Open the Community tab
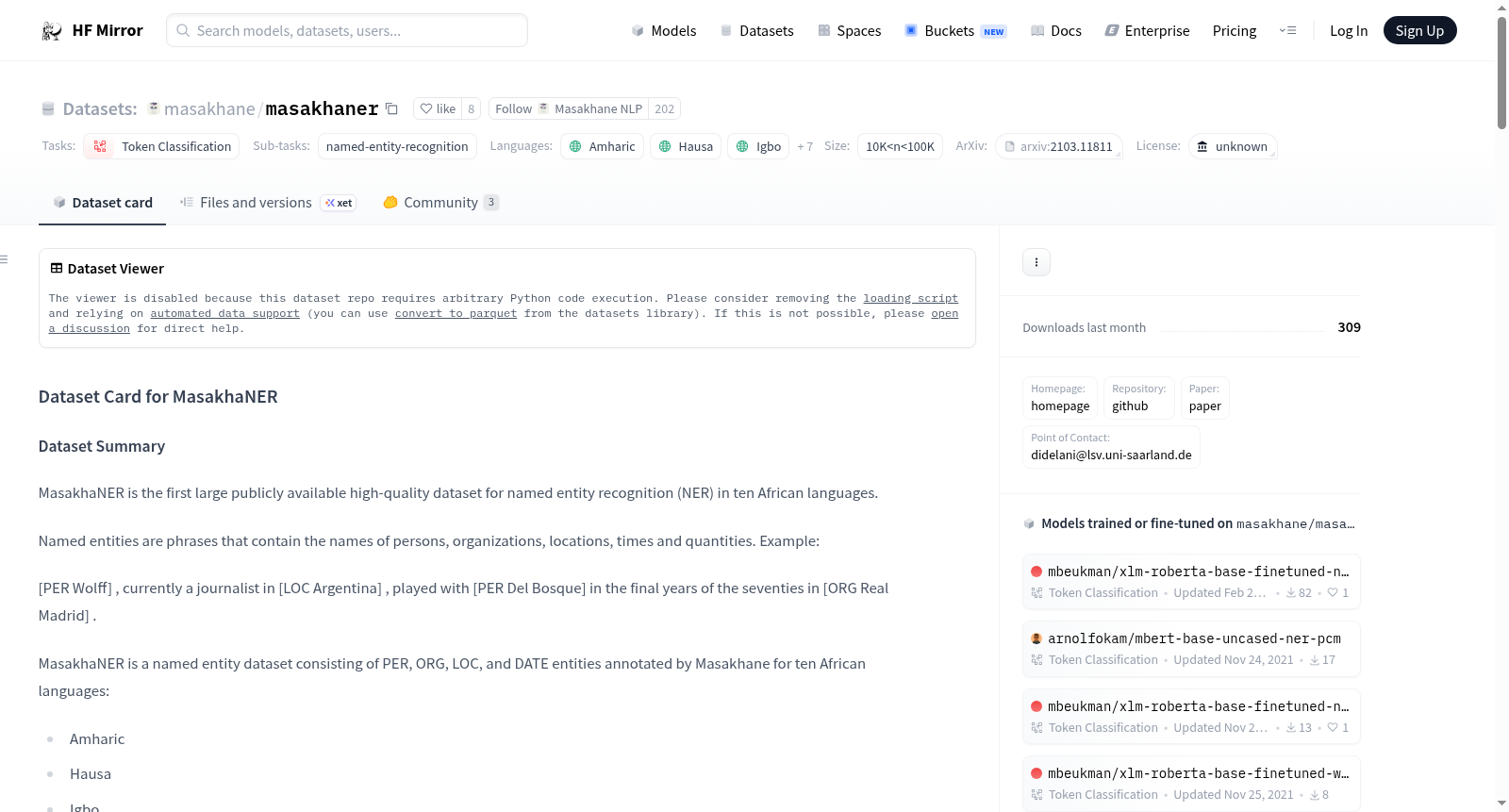 pos(440,203)
